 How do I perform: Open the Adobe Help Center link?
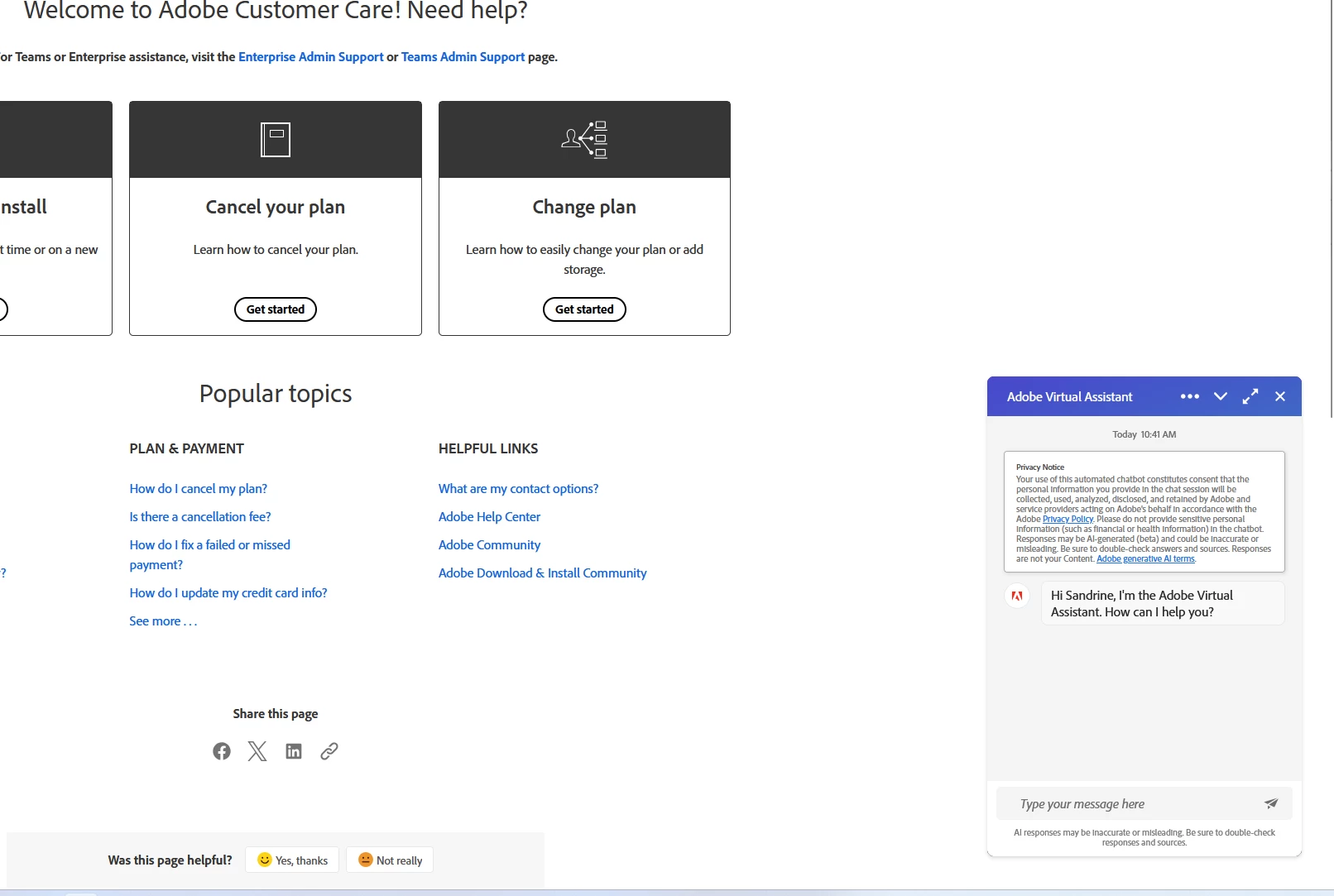(x=489, y=517)
